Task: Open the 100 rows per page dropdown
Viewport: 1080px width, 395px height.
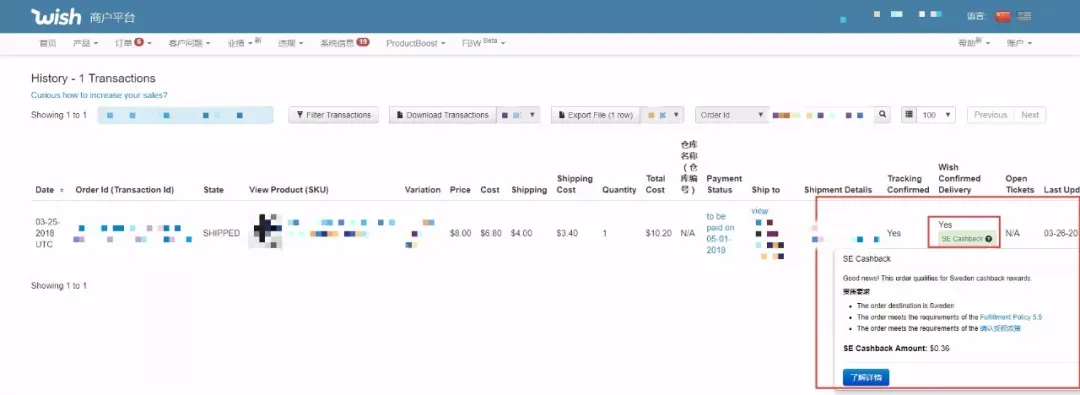Action: 935,115
